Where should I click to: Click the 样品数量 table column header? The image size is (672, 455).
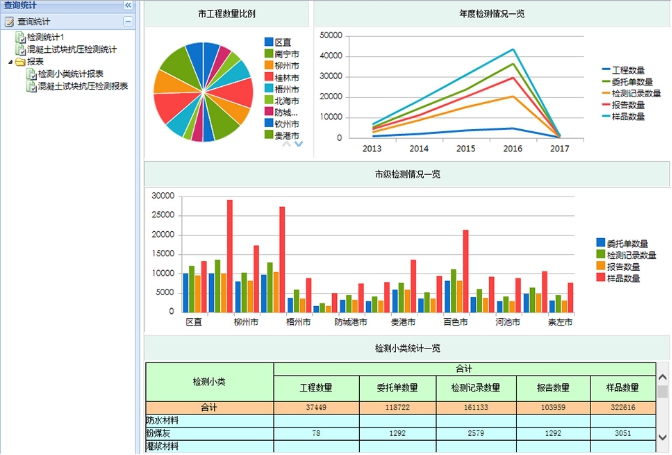click(619, 387)
